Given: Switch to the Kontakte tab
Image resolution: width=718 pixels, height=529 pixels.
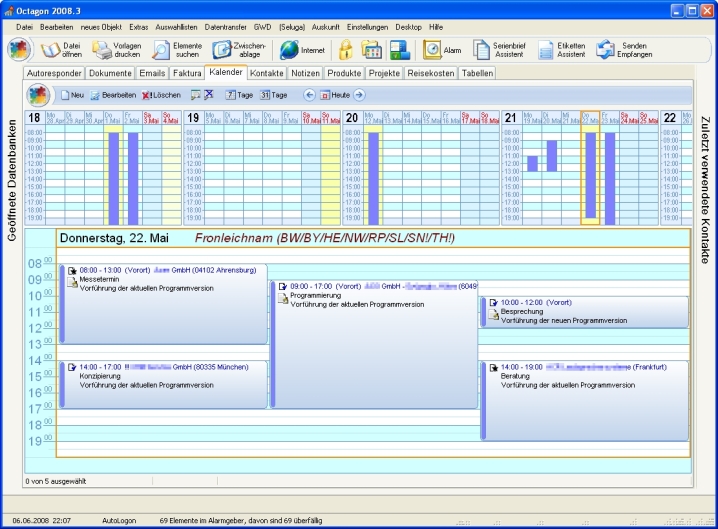Looking at the screenshot, I should [x=267, y=74].
